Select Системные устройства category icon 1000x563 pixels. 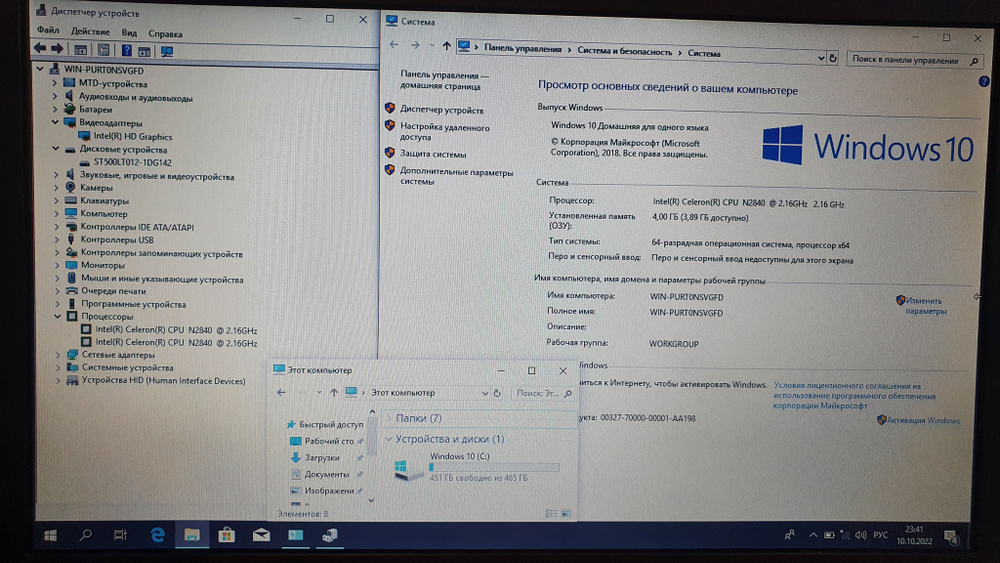pyautogui.click(x=73, y=367)
